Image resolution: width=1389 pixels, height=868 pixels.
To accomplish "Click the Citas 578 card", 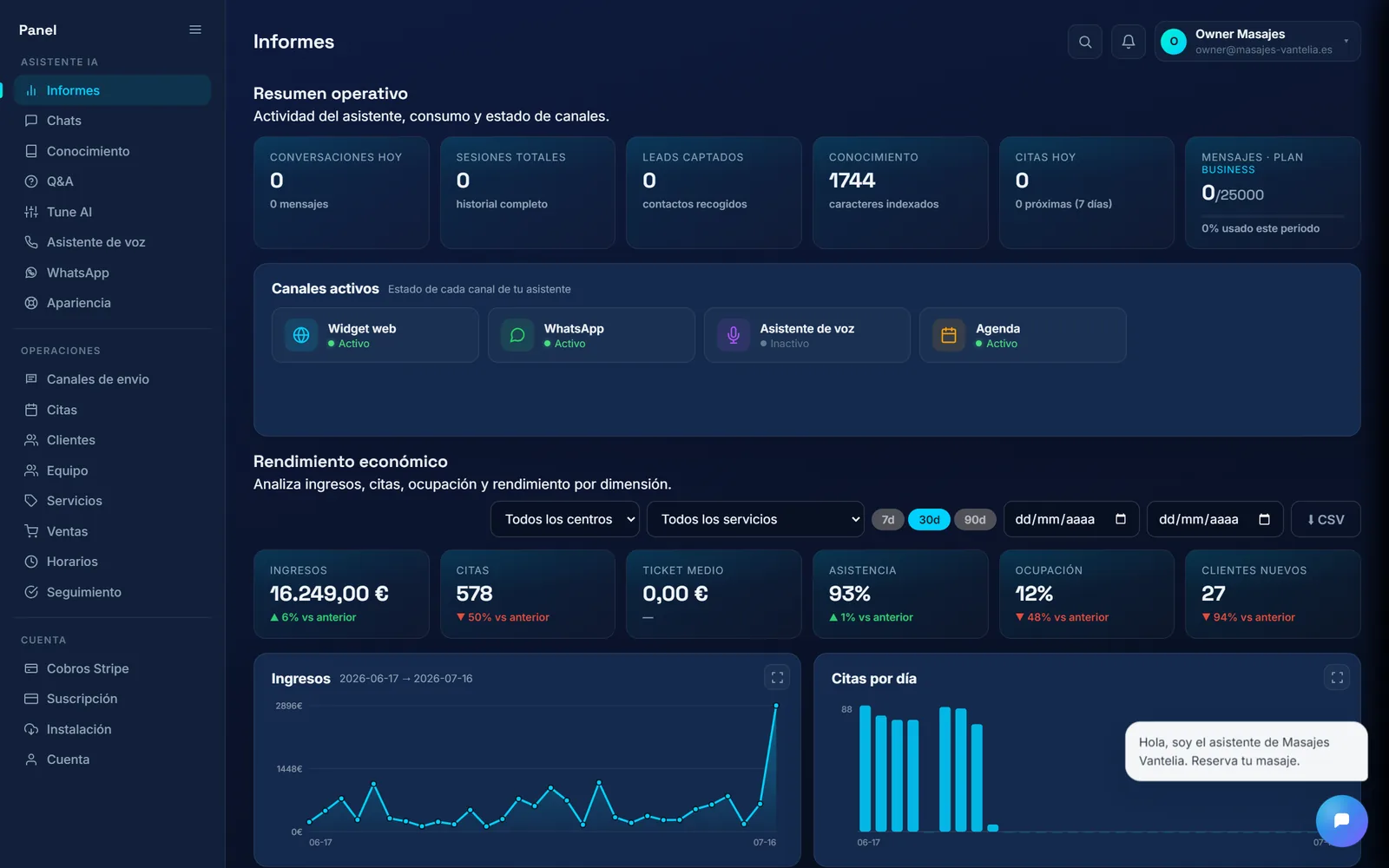I will [x=528, y=594].
